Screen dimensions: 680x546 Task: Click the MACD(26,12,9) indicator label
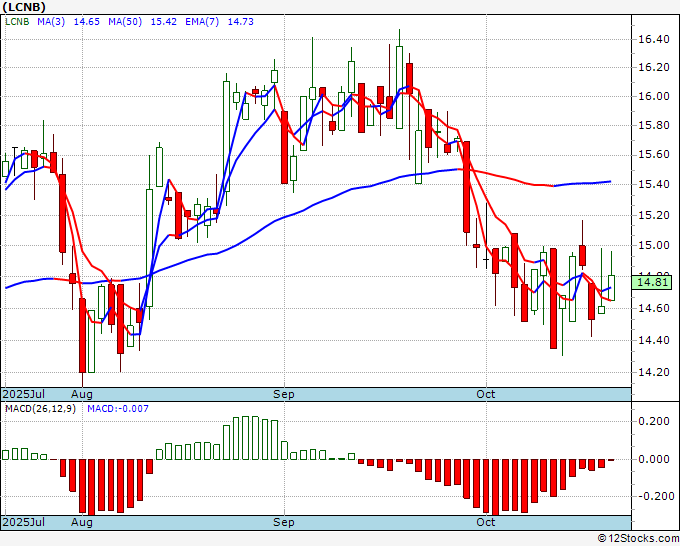tap(40, 409)
